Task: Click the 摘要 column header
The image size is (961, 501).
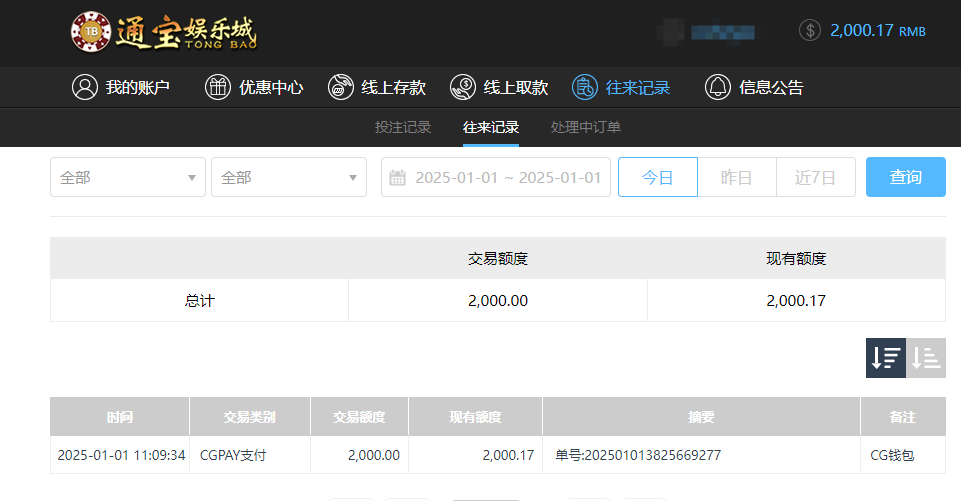Action: coord(701,417)
